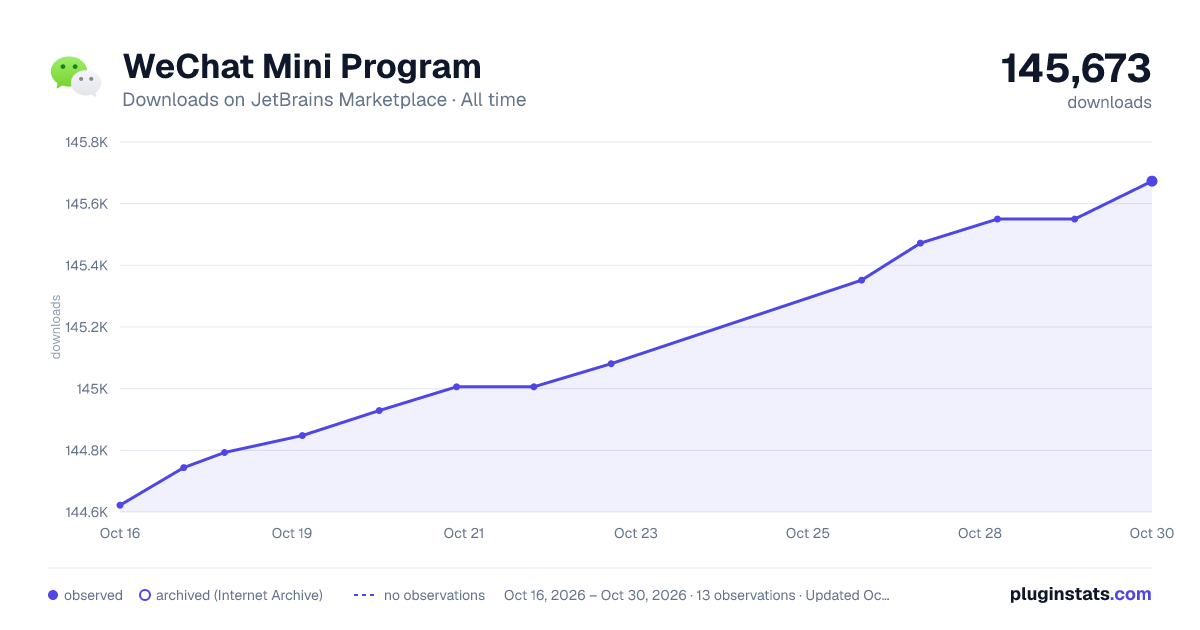This screenshot has height=630, width=1200.
Task: Click the archived legend hollow circle
Action: 145,595
